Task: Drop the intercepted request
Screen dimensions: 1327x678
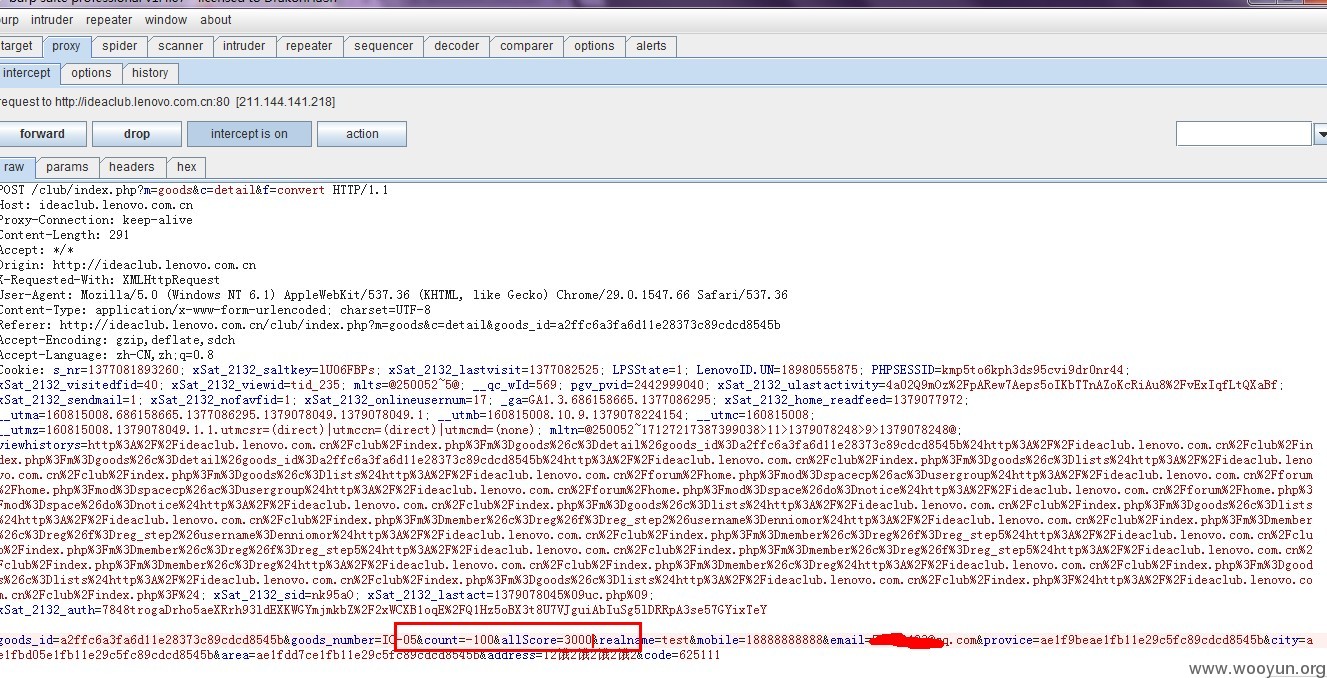Action: point(137,134)
